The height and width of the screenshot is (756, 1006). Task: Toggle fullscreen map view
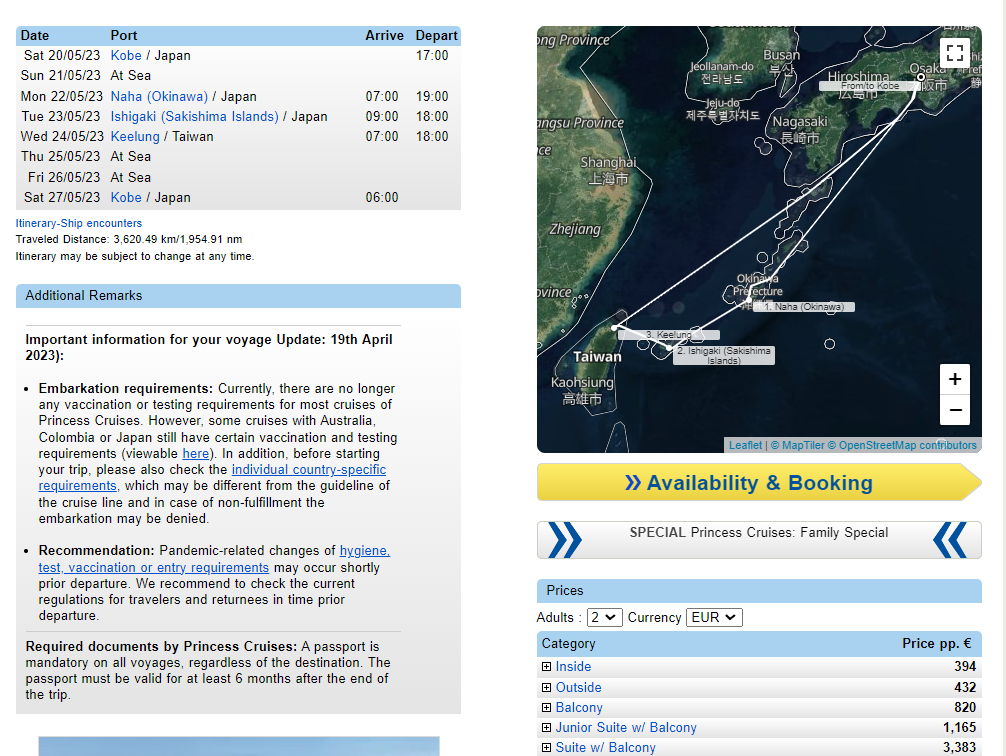[954, 53]
